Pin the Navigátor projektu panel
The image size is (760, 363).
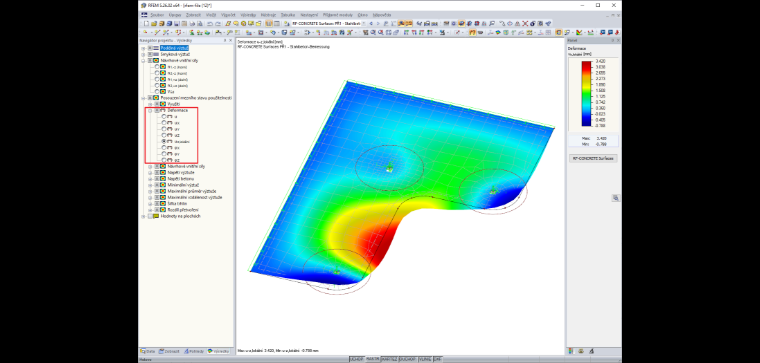pos(224,41)
